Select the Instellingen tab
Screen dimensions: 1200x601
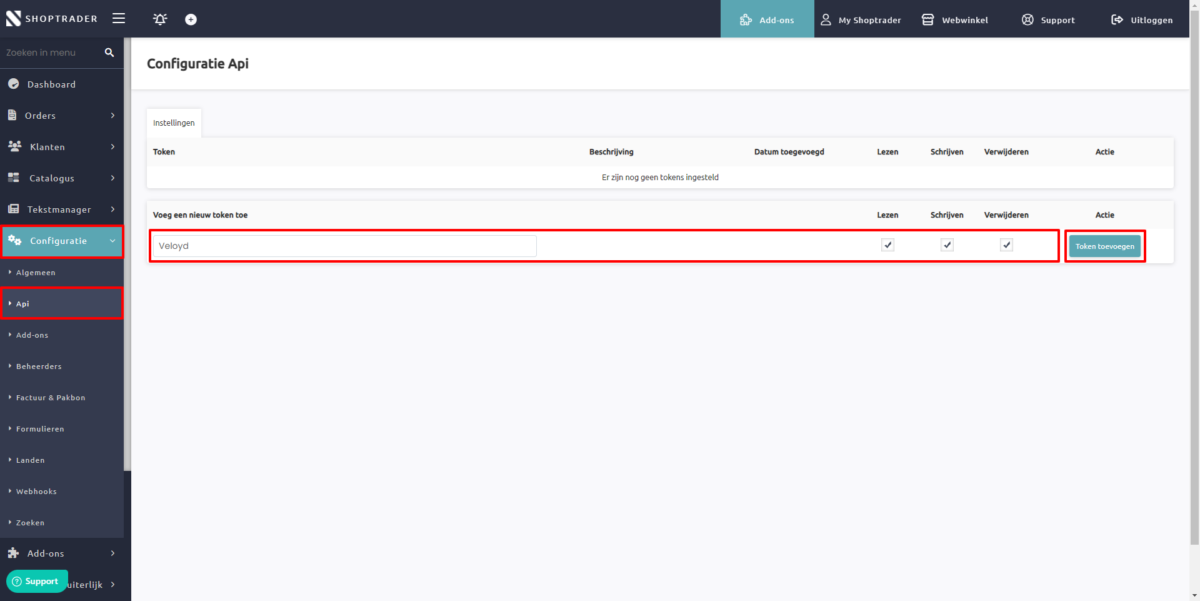pos(174,123)
